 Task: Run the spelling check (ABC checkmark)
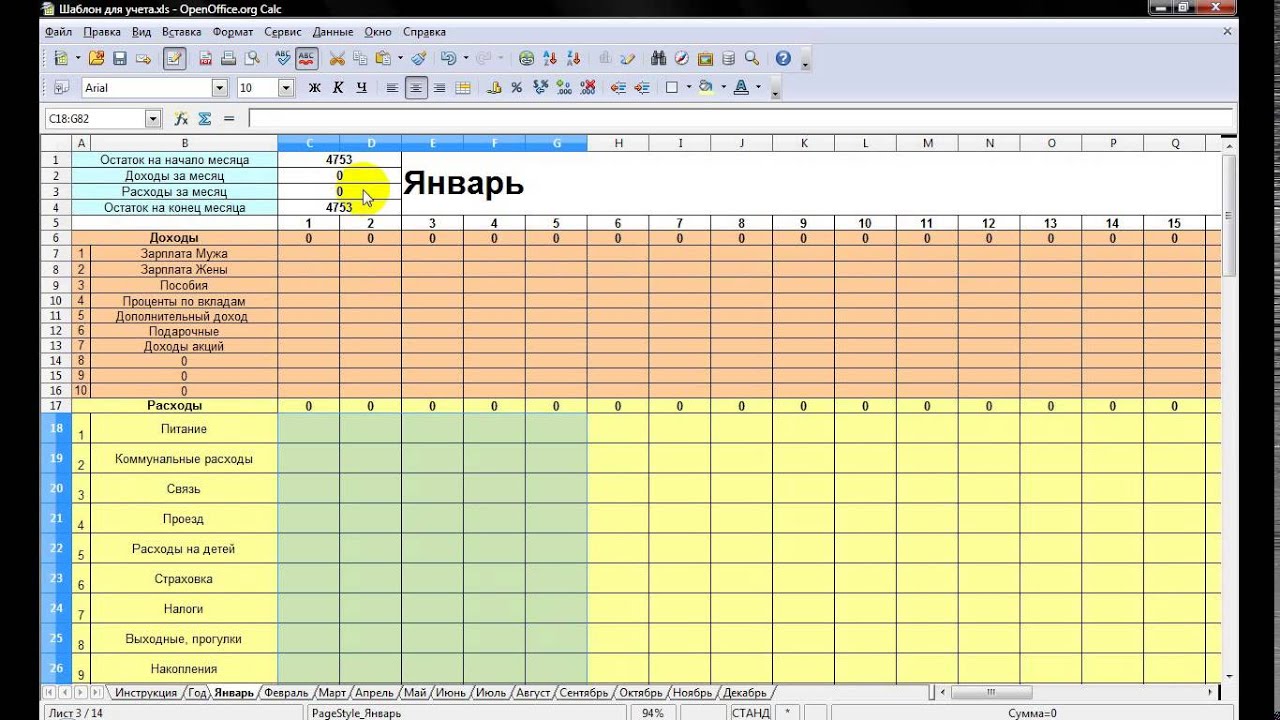(x=283, y=58)
